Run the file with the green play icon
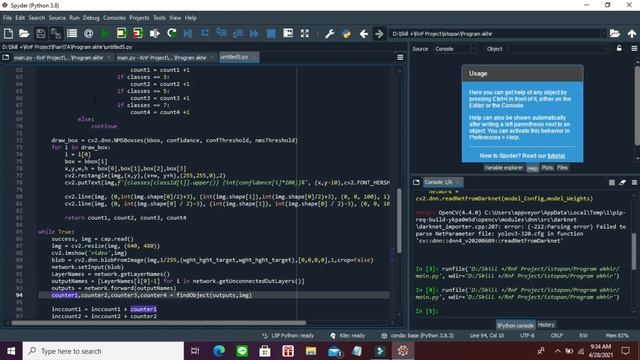 (105, 33)
